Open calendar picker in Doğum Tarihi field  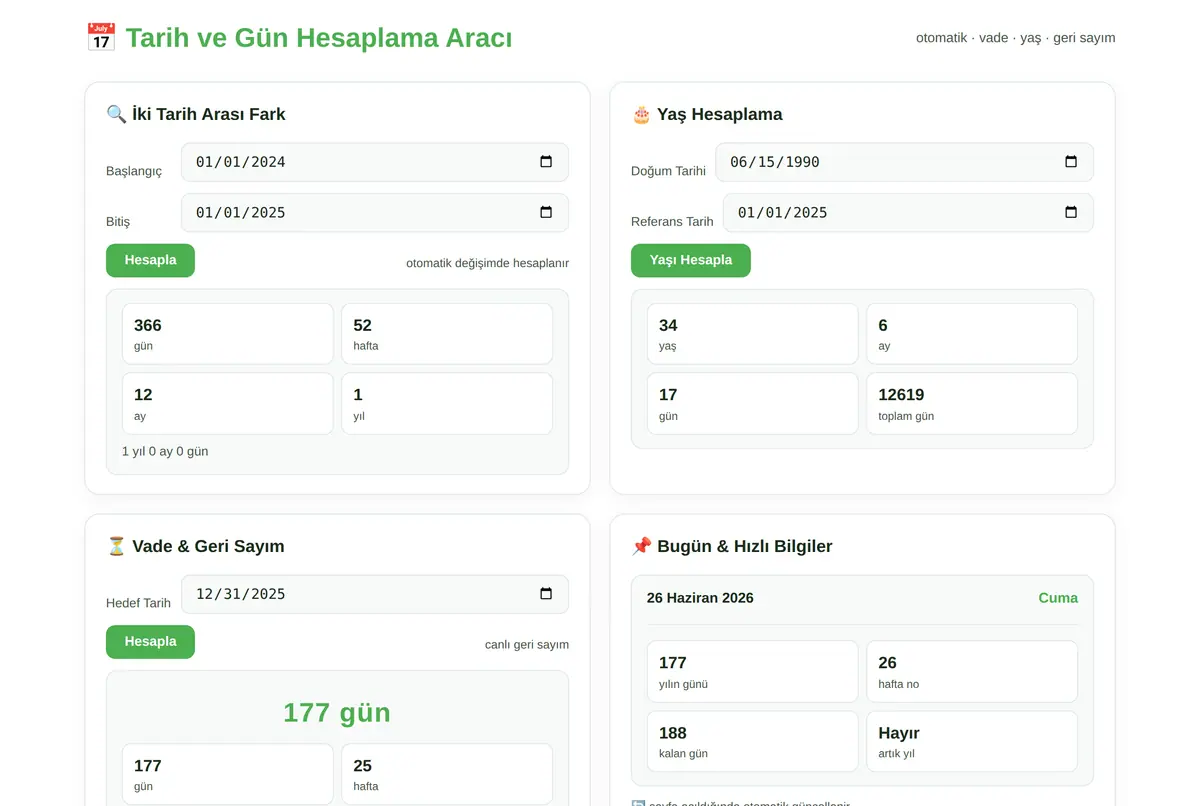[x=1071, y=162]
